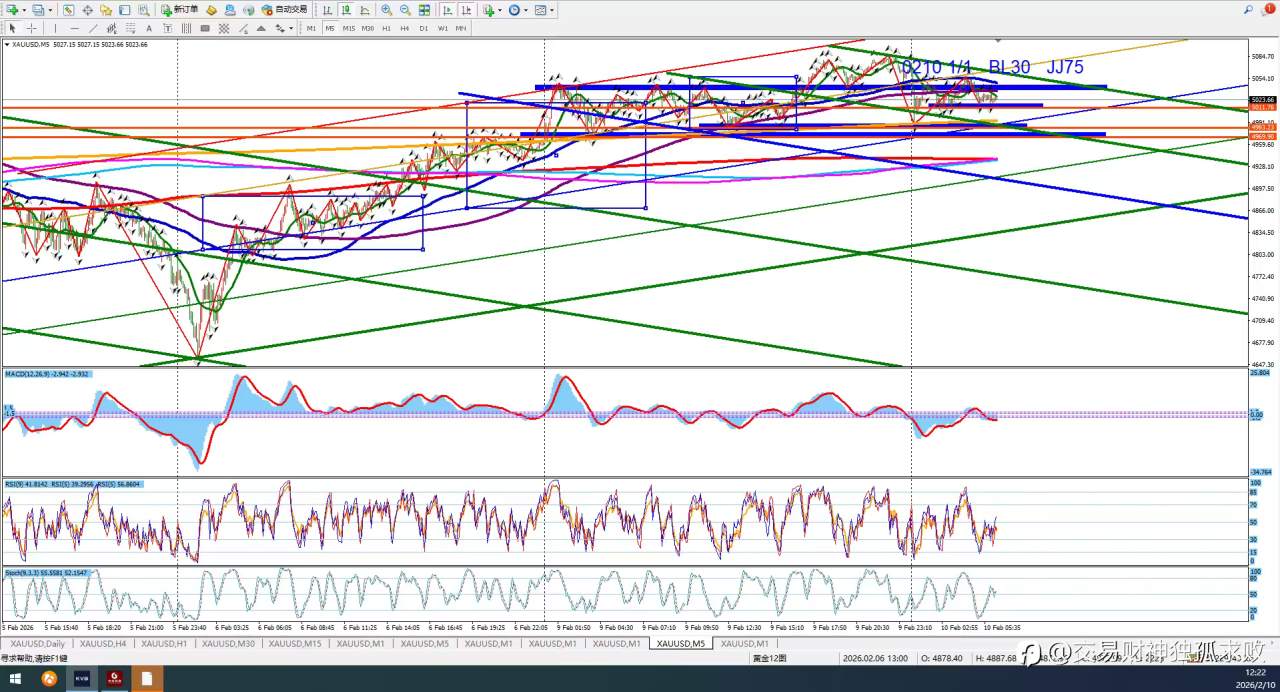Click the 新订单 new order button
This screenshot has width=1280, height=692.
179,10
